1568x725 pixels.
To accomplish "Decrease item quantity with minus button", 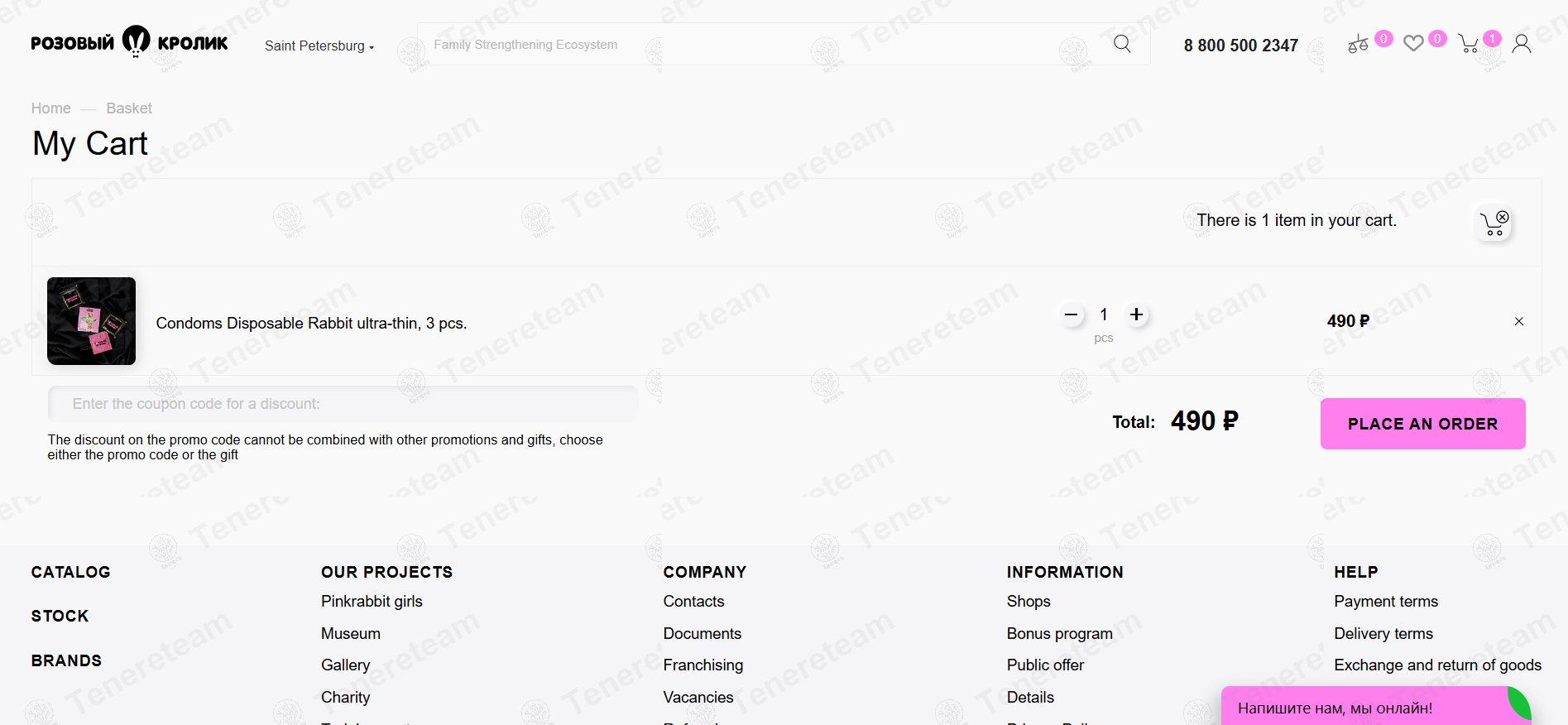I will click(1071, 314).
